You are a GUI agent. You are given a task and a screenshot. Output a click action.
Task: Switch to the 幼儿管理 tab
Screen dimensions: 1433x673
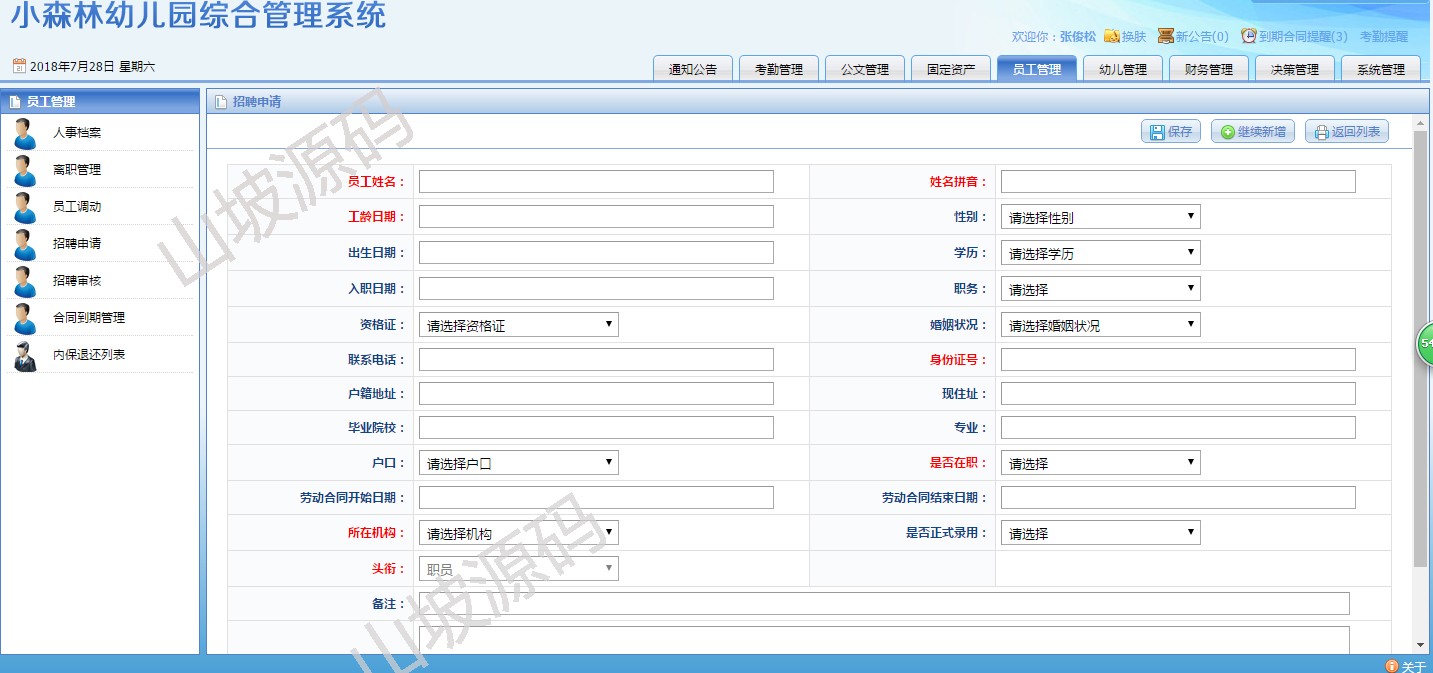[1123, 69]
